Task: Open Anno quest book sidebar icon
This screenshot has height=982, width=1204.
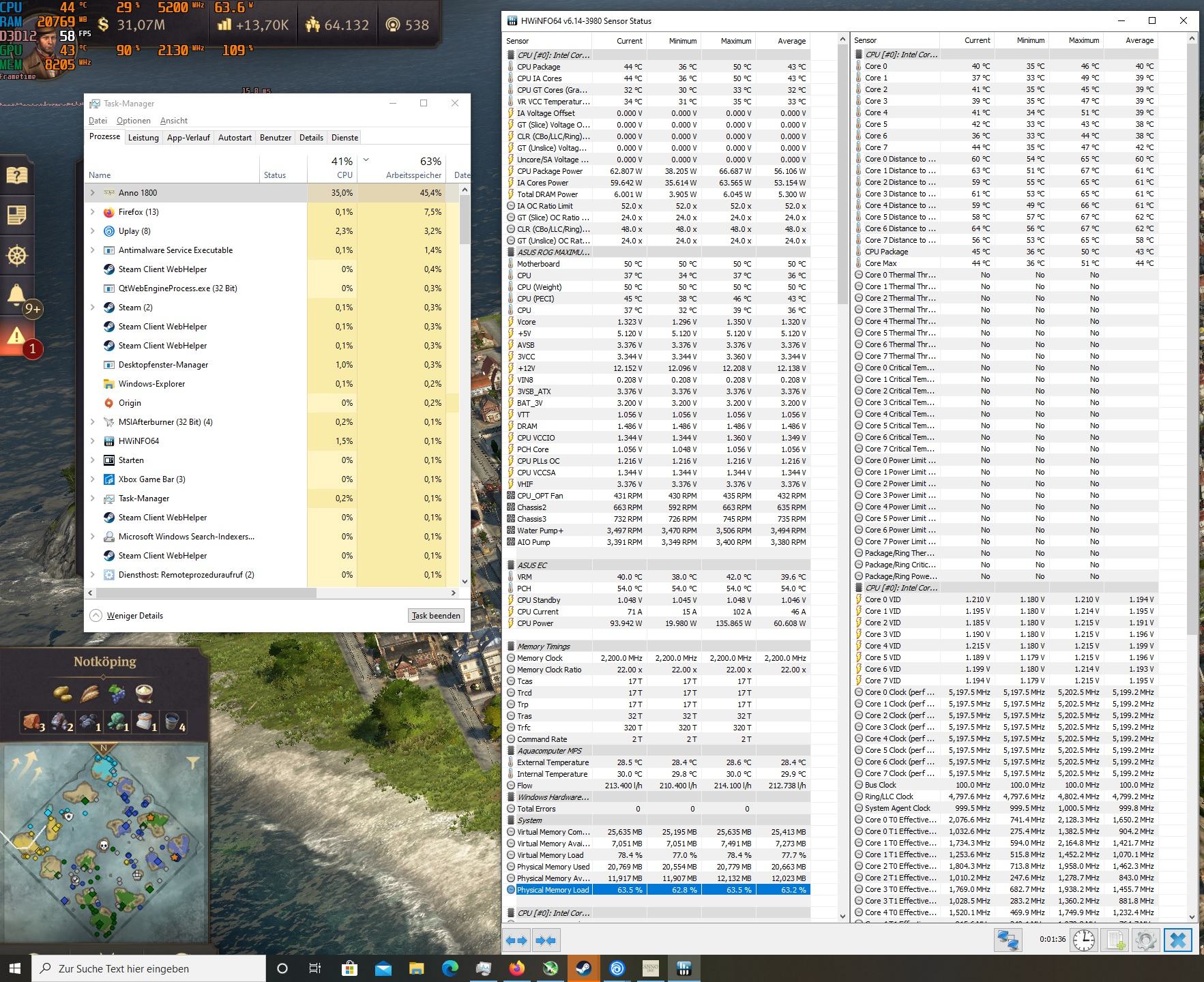Action: 16,175
